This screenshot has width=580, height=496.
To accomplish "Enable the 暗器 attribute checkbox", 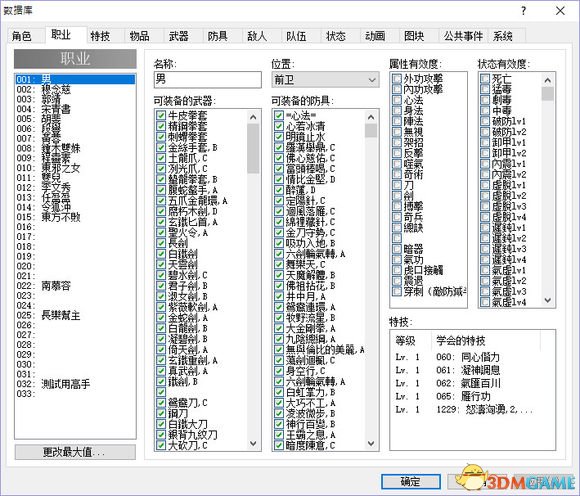I will (397, 249).
